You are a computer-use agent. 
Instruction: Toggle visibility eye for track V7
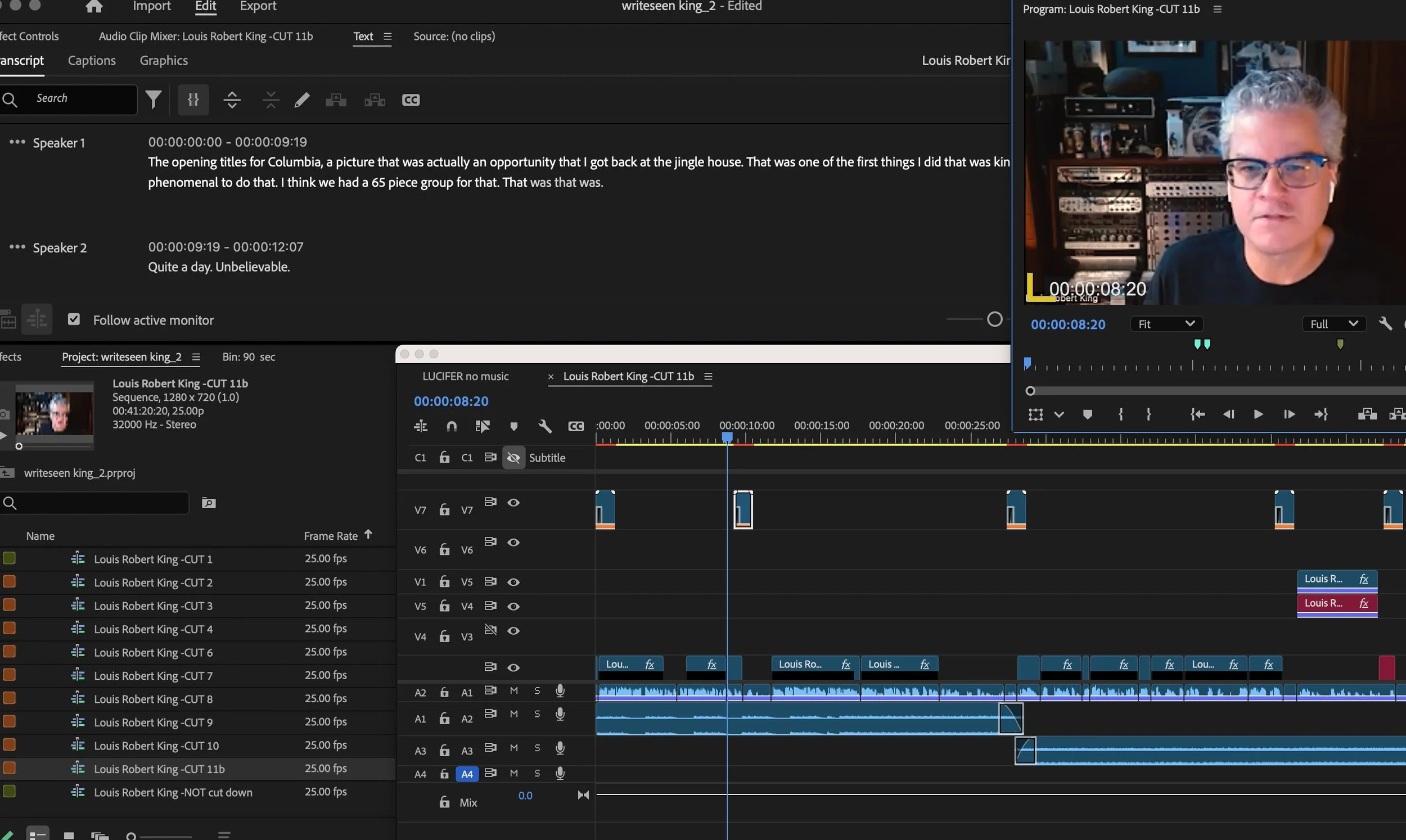point(513,503)
